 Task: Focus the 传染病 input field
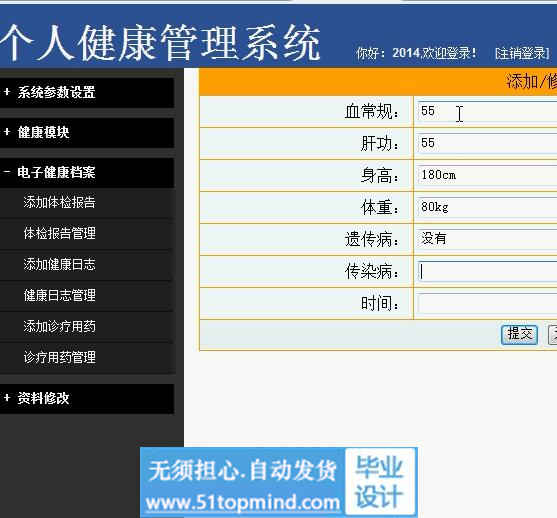(x=487, y=271)
